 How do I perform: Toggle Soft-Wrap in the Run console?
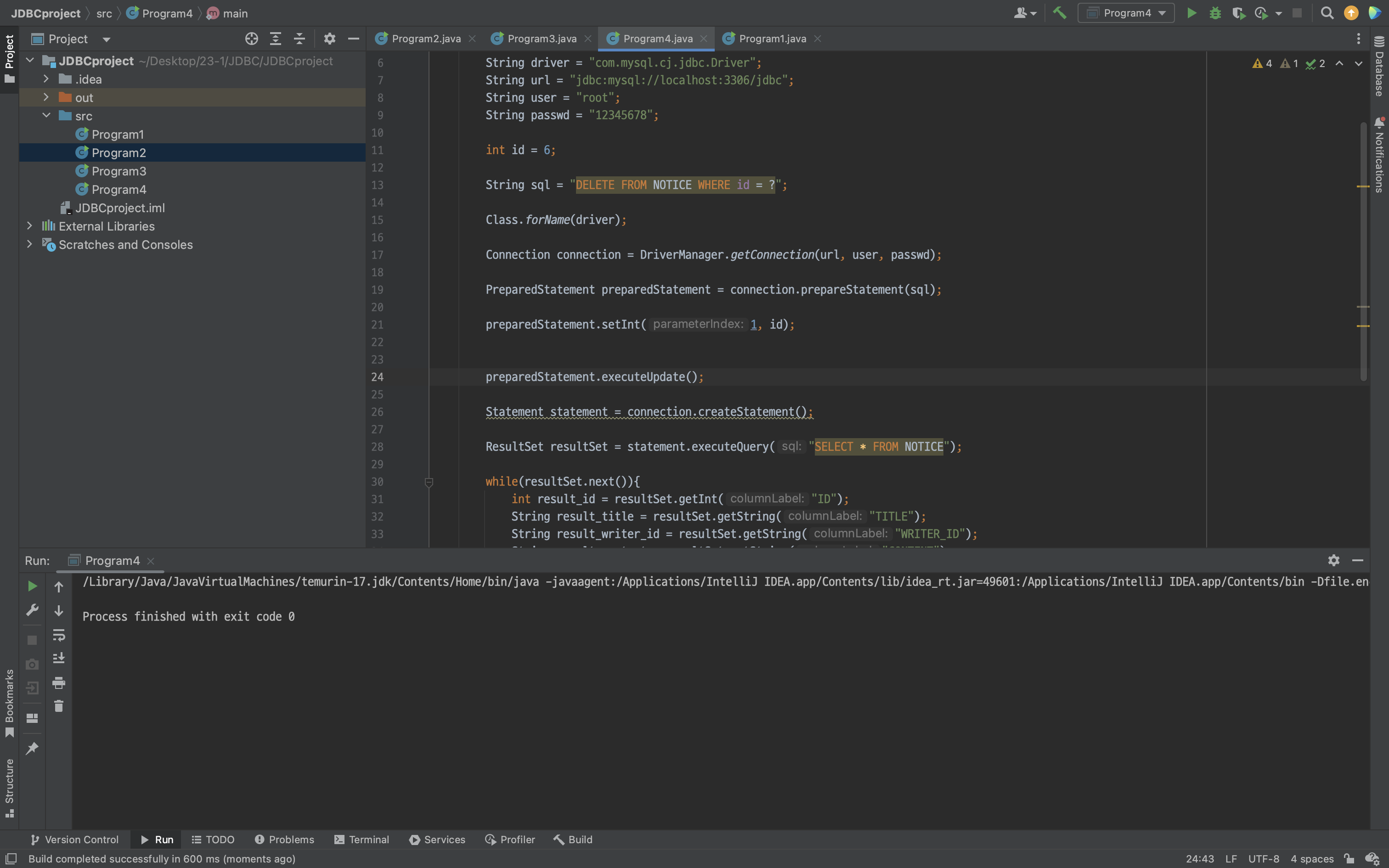coord(58,635)
